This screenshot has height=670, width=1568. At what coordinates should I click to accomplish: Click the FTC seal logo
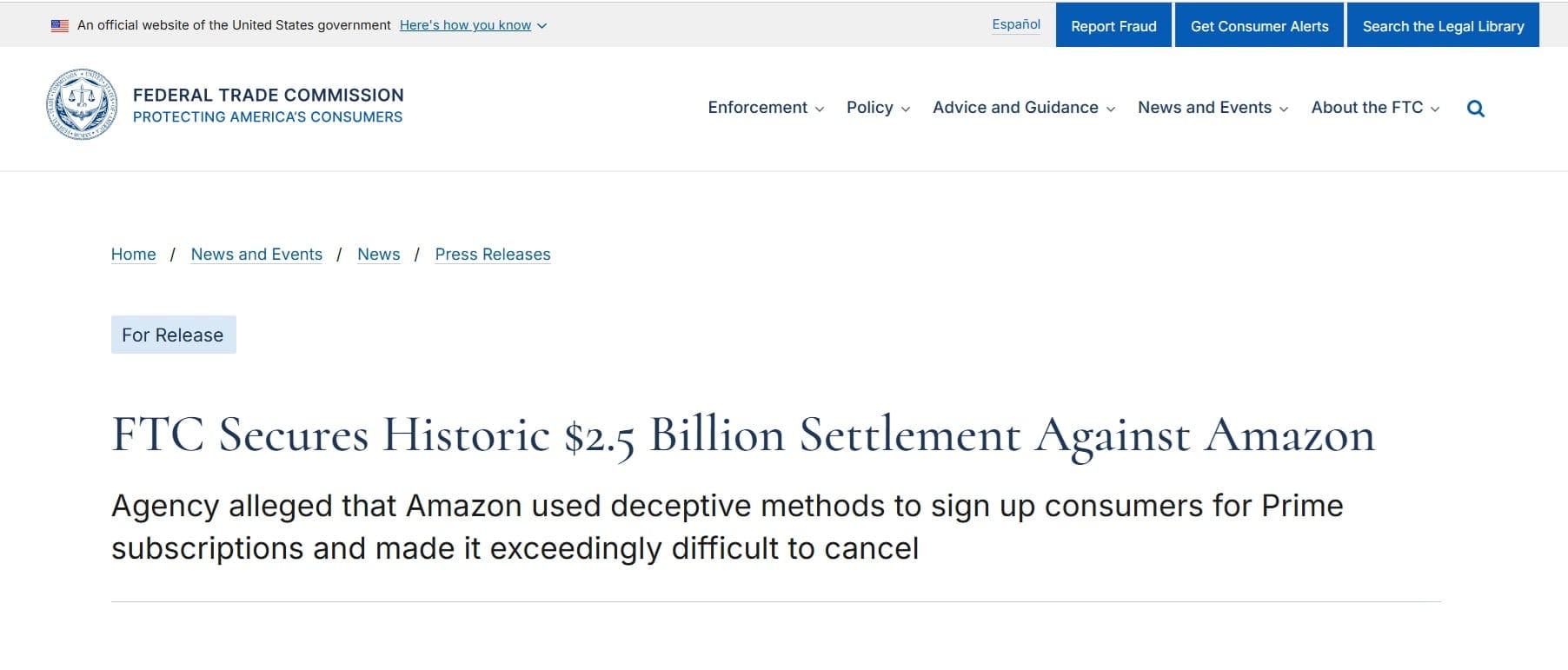[x=82, y=104]
